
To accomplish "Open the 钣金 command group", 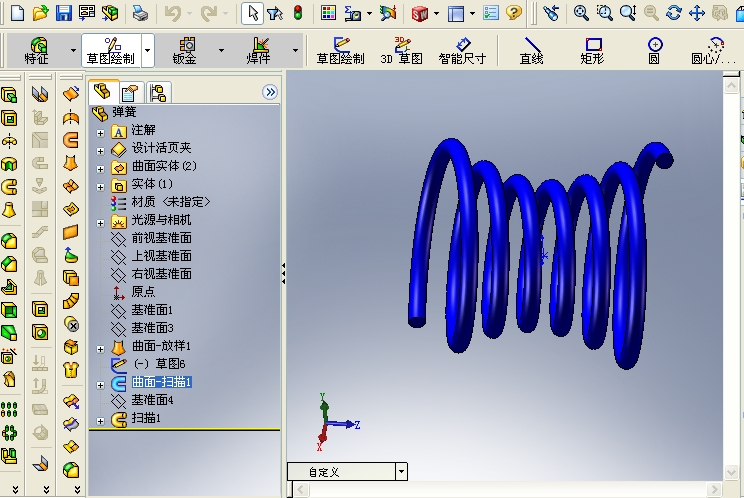I will pyautogui.click(x=185, y=51).
